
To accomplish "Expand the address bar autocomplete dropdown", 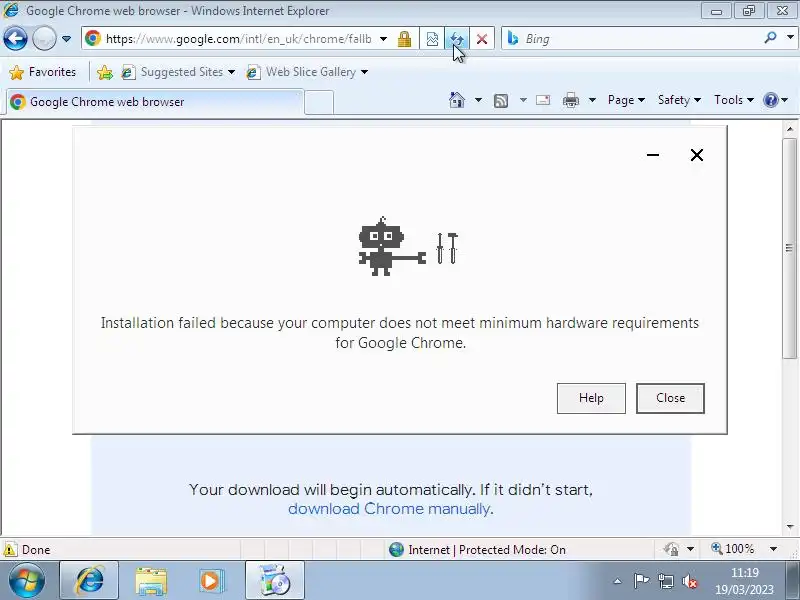I will 384,39.
